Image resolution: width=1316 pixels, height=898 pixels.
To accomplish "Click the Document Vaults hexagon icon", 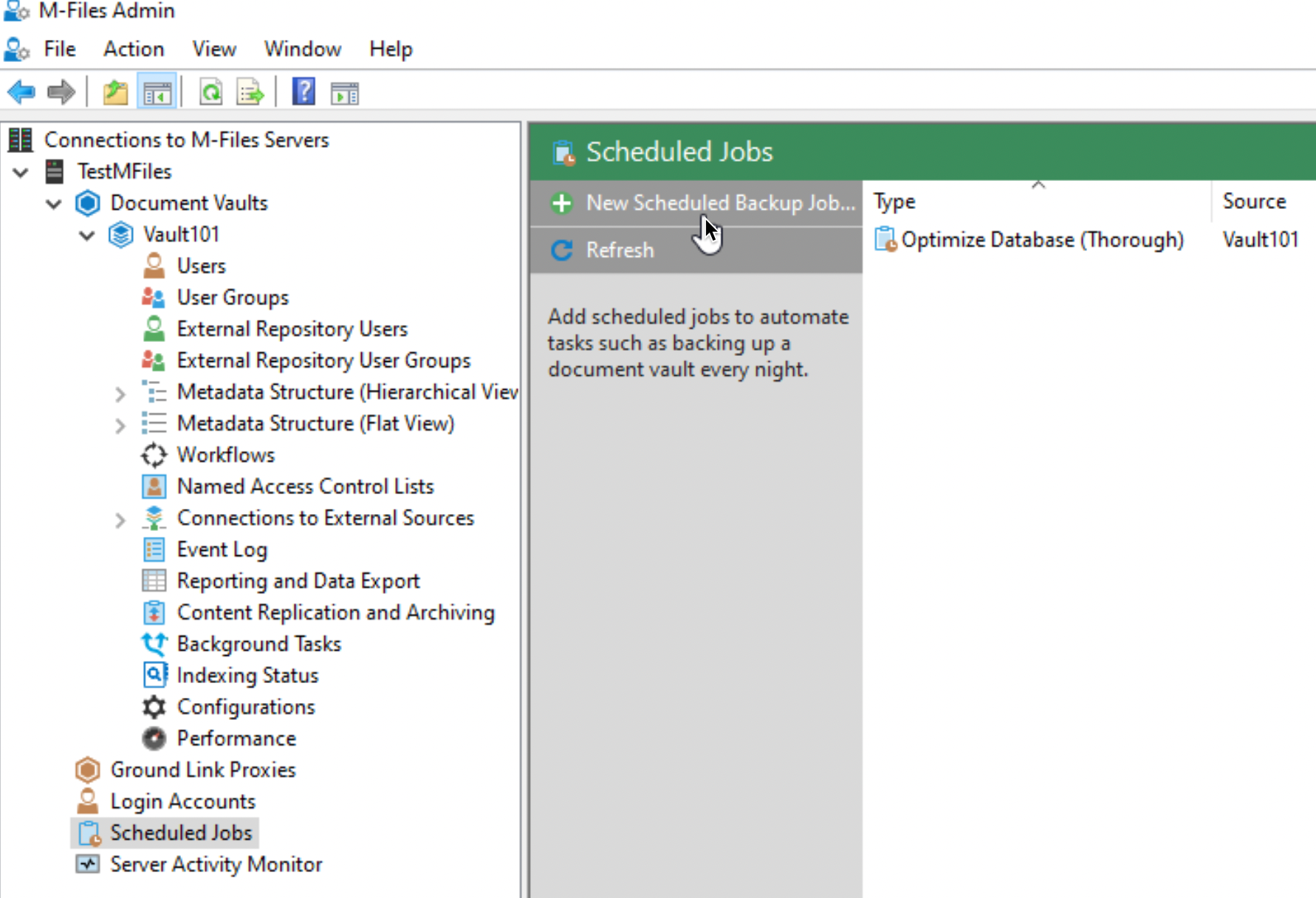I will coord(87,203).
